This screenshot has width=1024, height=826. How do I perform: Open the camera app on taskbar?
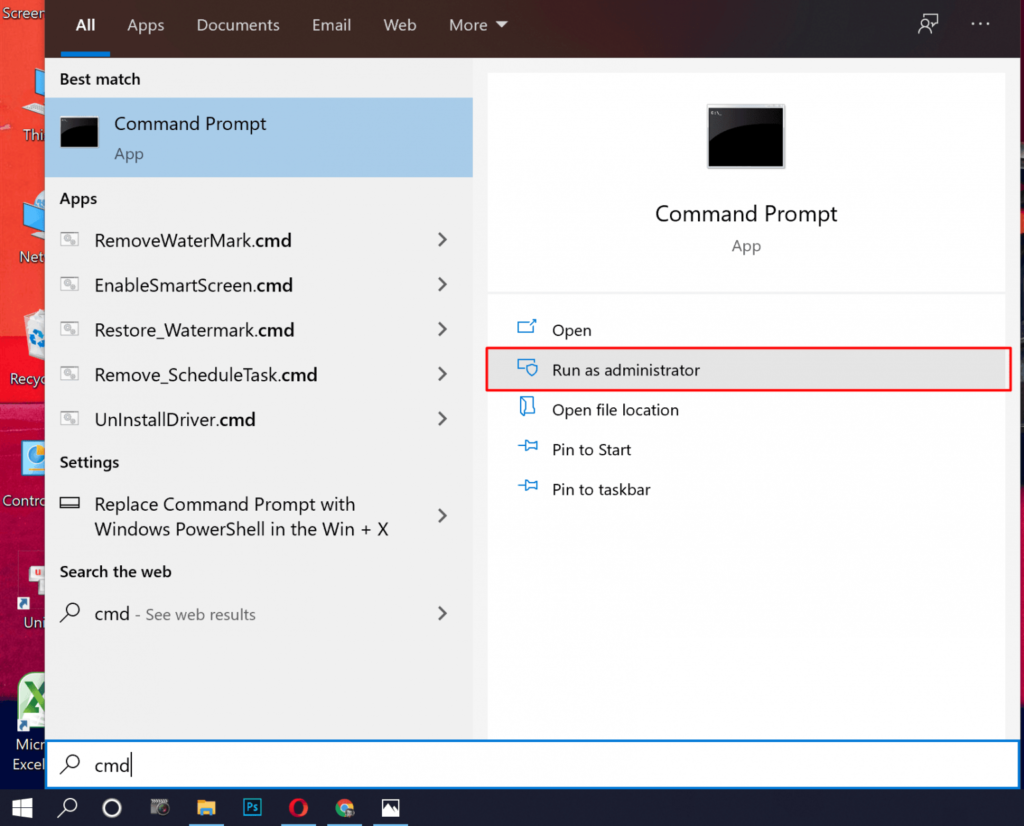[x=159, y=808]
